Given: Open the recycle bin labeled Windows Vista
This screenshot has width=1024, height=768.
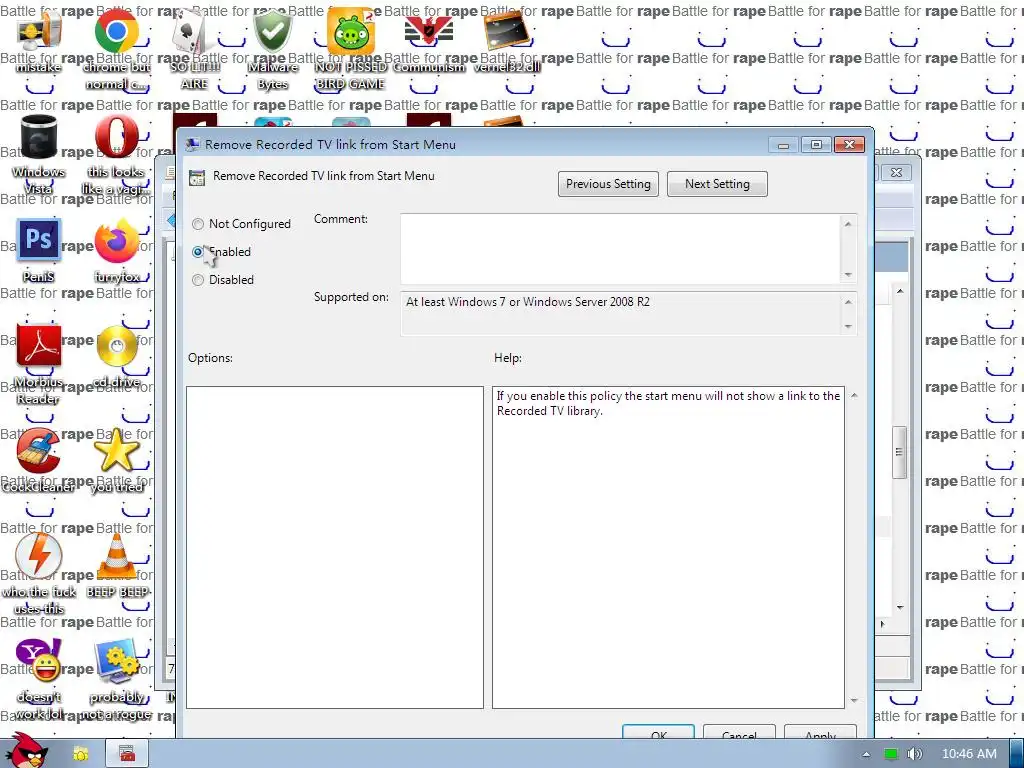Looking at the screenshot, I should tap(39, 137).
